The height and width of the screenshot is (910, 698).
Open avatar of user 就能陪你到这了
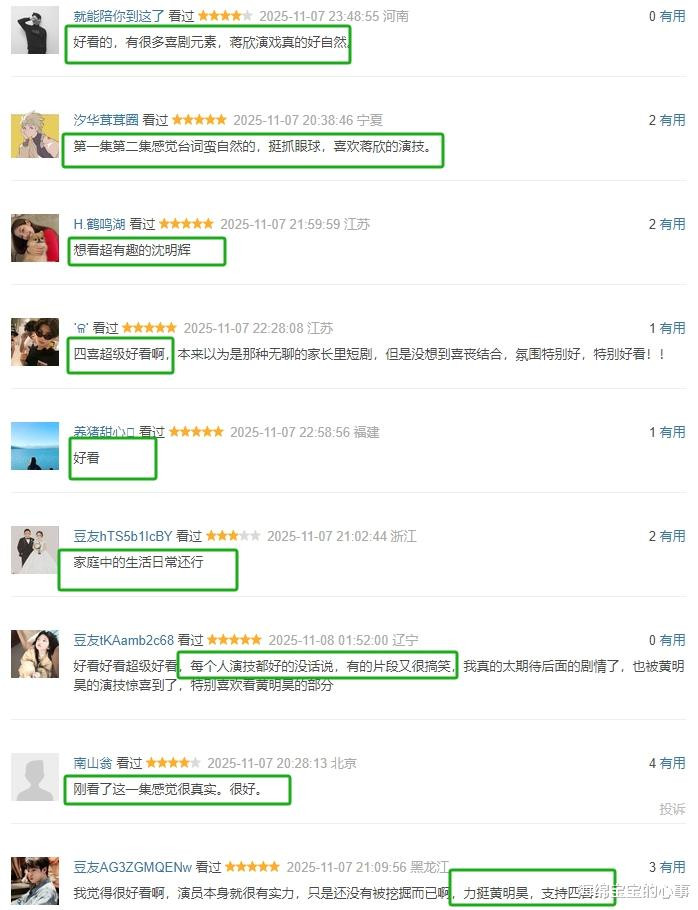(35, 30)
